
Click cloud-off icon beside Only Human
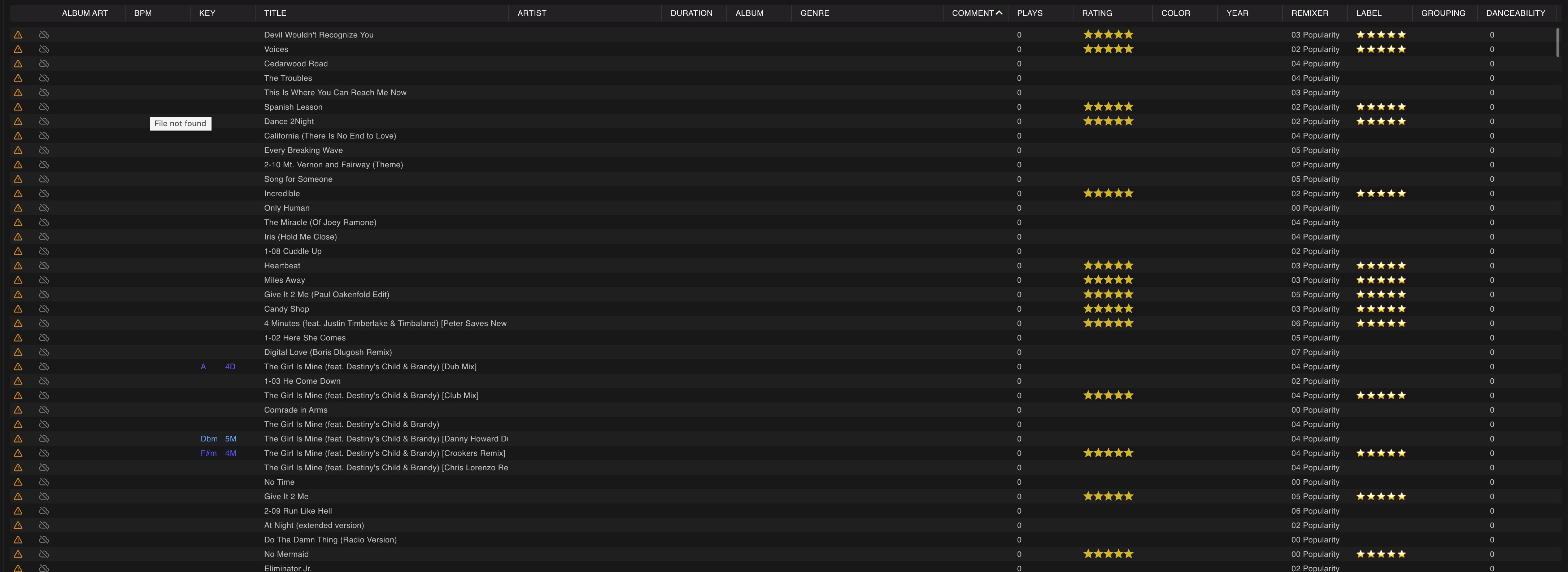44,208
